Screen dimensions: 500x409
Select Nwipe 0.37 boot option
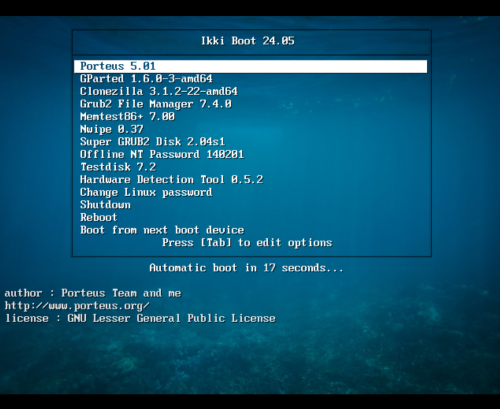112,129
